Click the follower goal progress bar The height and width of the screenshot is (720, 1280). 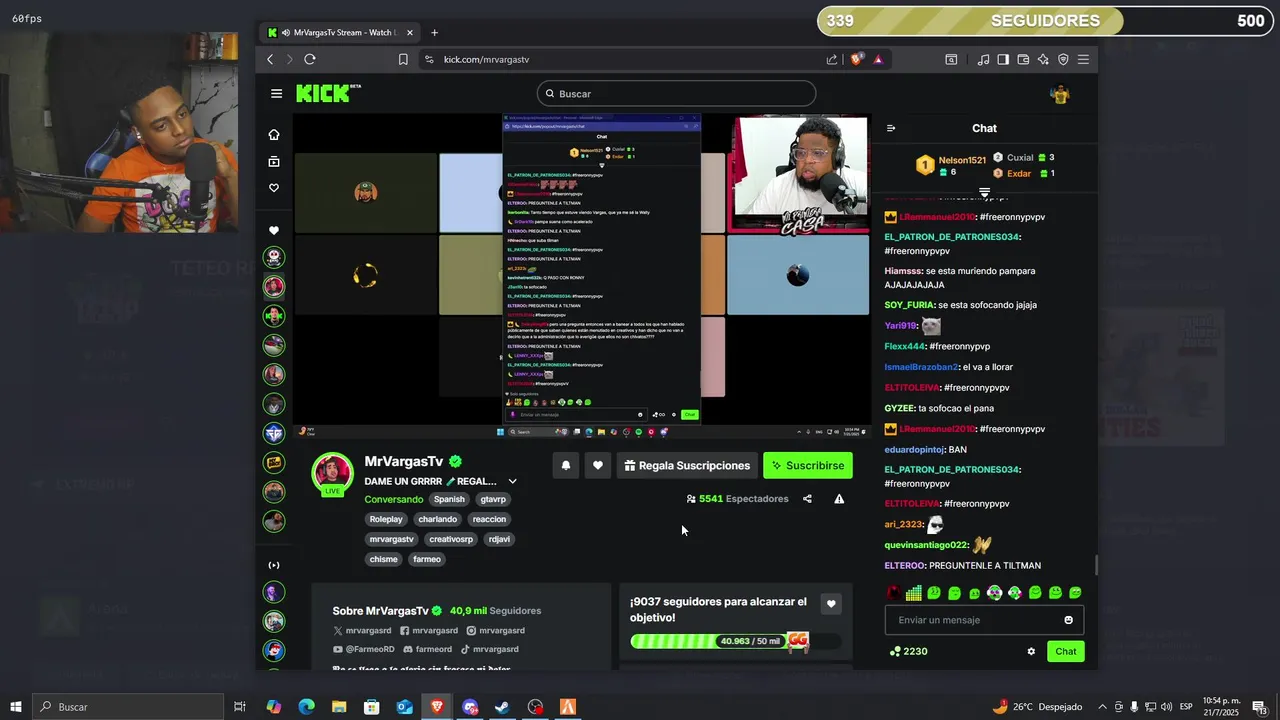735,641
